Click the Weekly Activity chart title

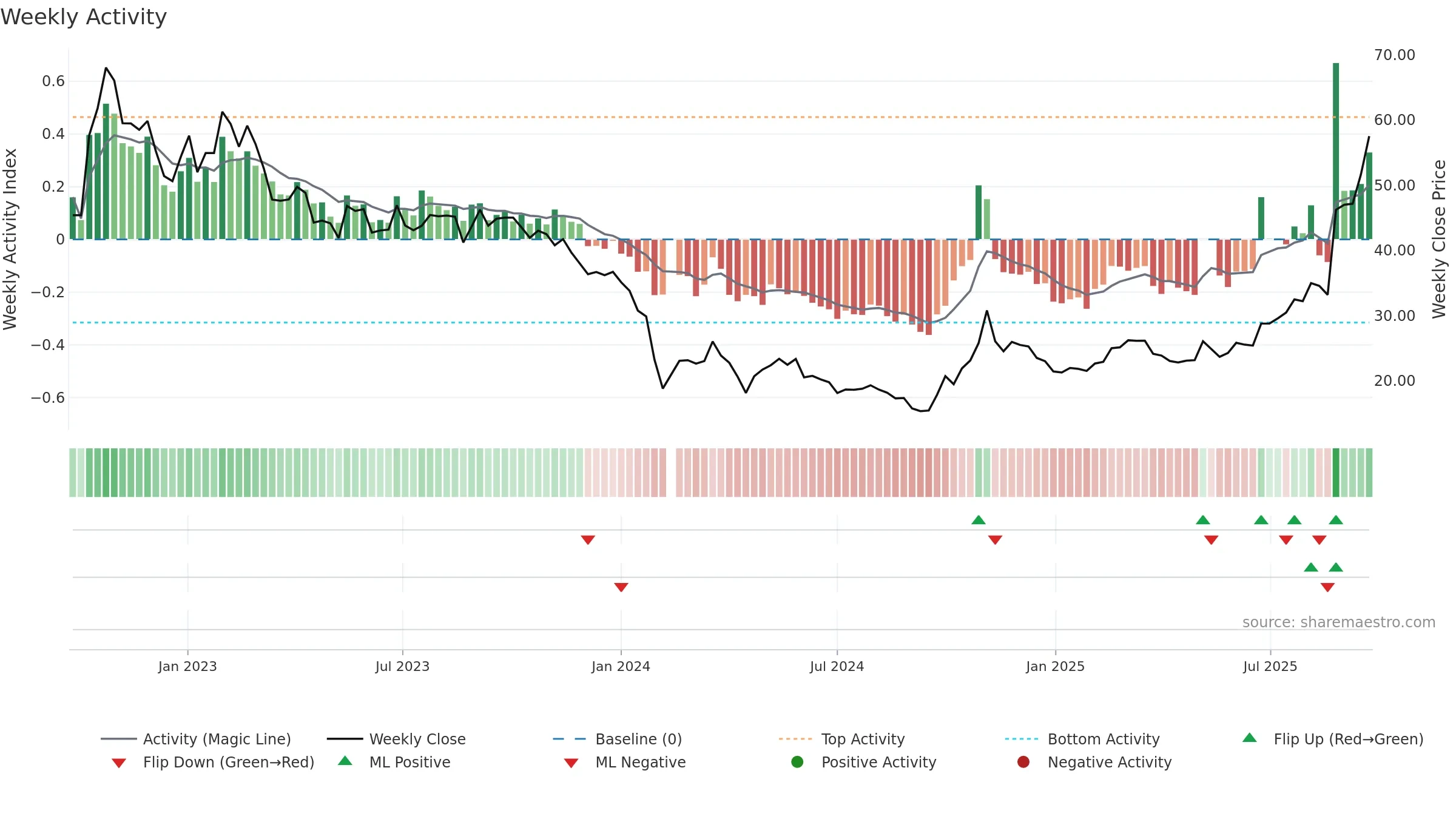point(84,17)
